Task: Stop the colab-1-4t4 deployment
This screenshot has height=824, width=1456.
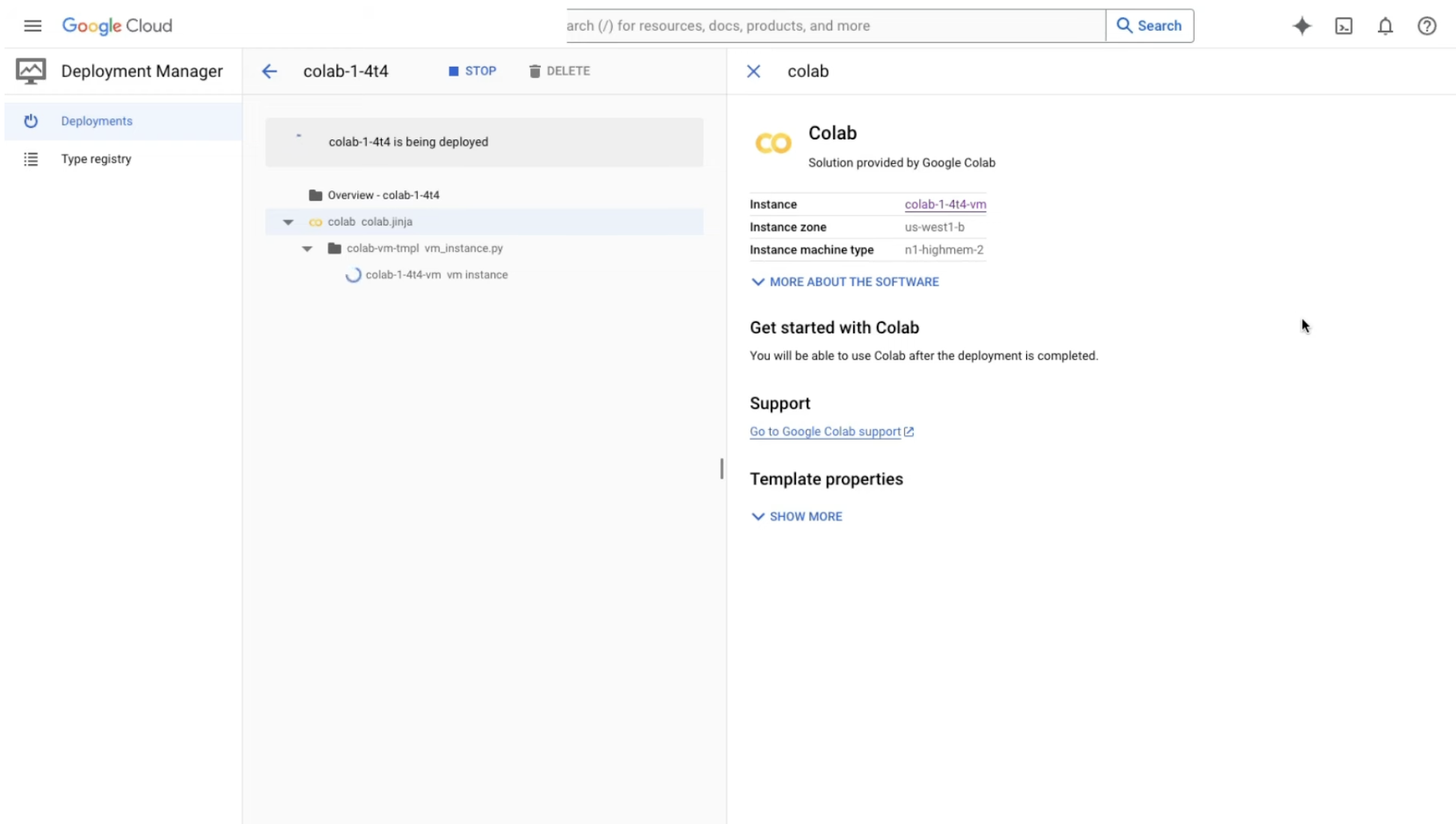Action: pyautogui.click(x=472, y=71)
